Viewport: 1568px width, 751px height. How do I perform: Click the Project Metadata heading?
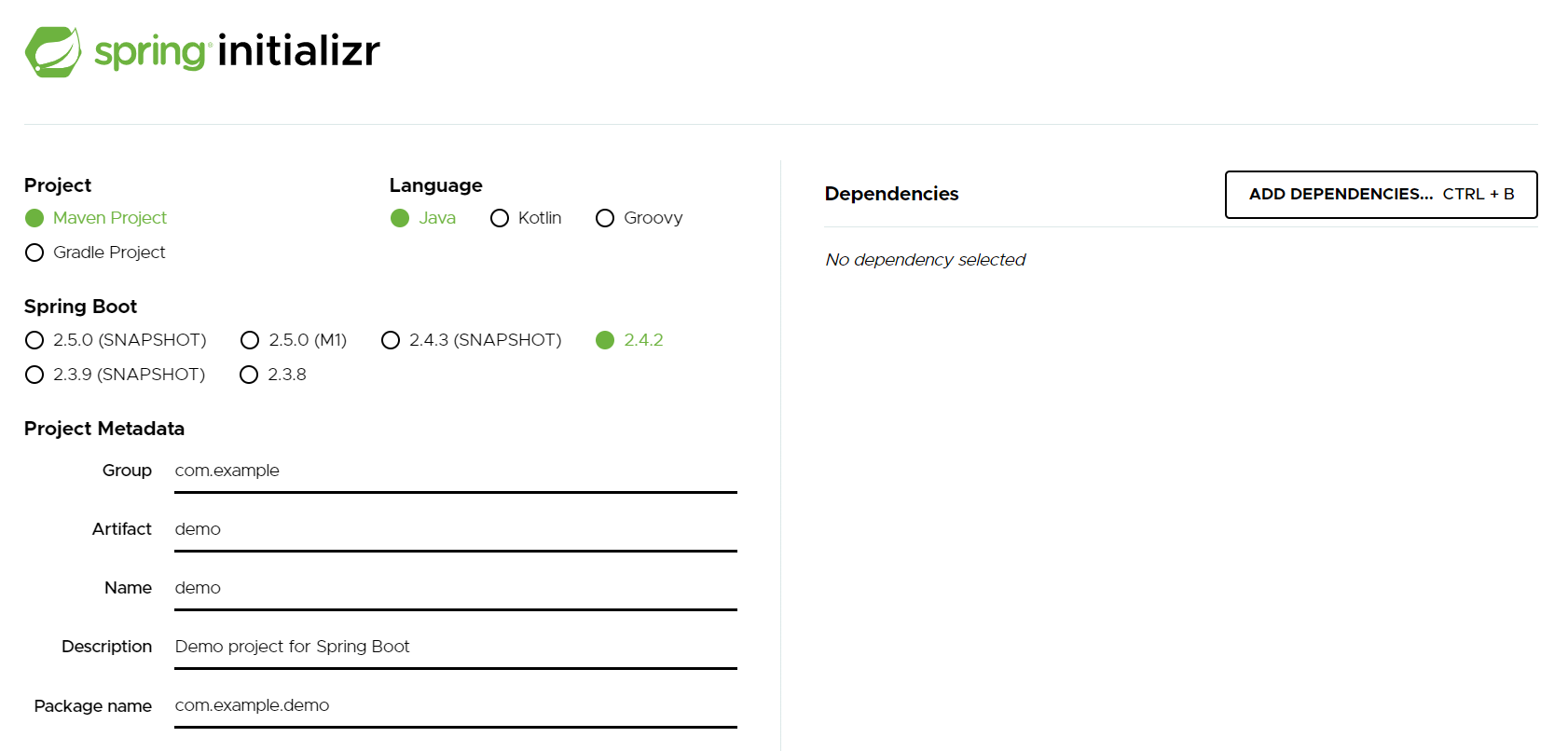[x=104, y=429]
